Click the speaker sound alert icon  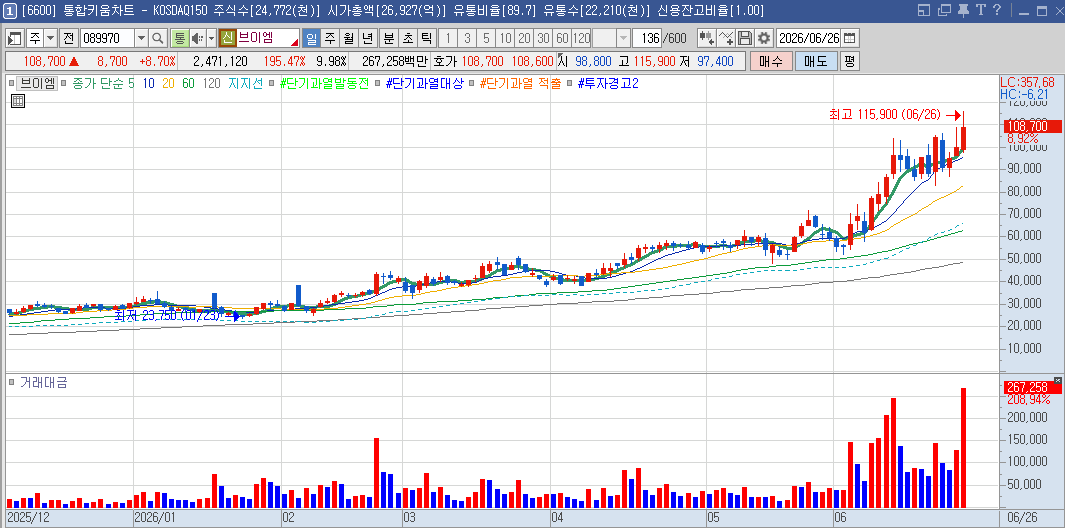tap(198, 38)
